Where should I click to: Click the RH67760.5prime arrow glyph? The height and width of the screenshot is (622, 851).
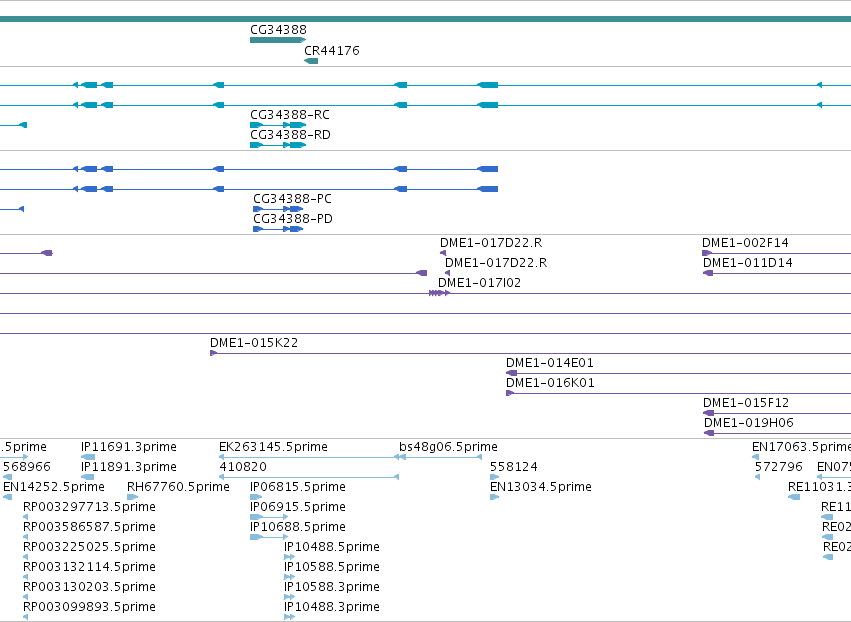[132, 497]
